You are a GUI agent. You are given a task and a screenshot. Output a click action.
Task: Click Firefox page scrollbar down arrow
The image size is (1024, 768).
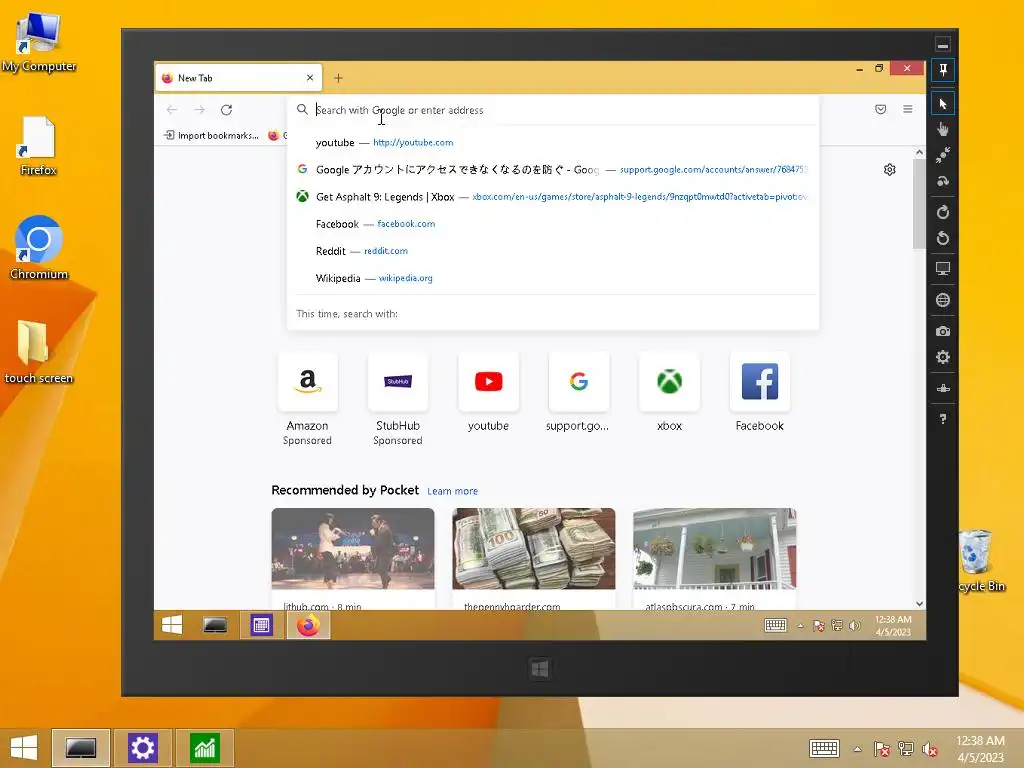pos(920,604)
